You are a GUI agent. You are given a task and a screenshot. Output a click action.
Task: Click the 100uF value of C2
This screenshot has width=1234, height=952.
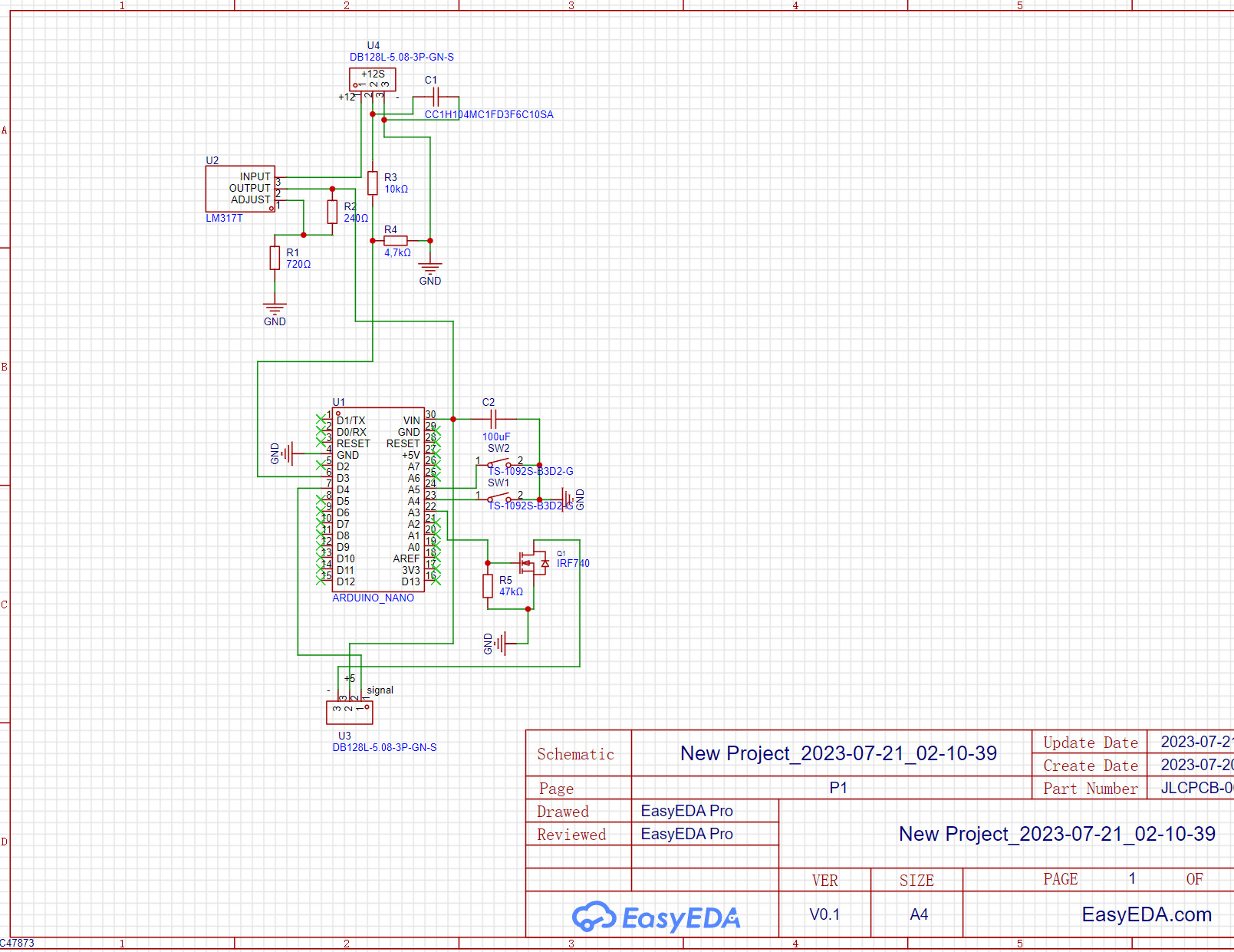point(496,436)
